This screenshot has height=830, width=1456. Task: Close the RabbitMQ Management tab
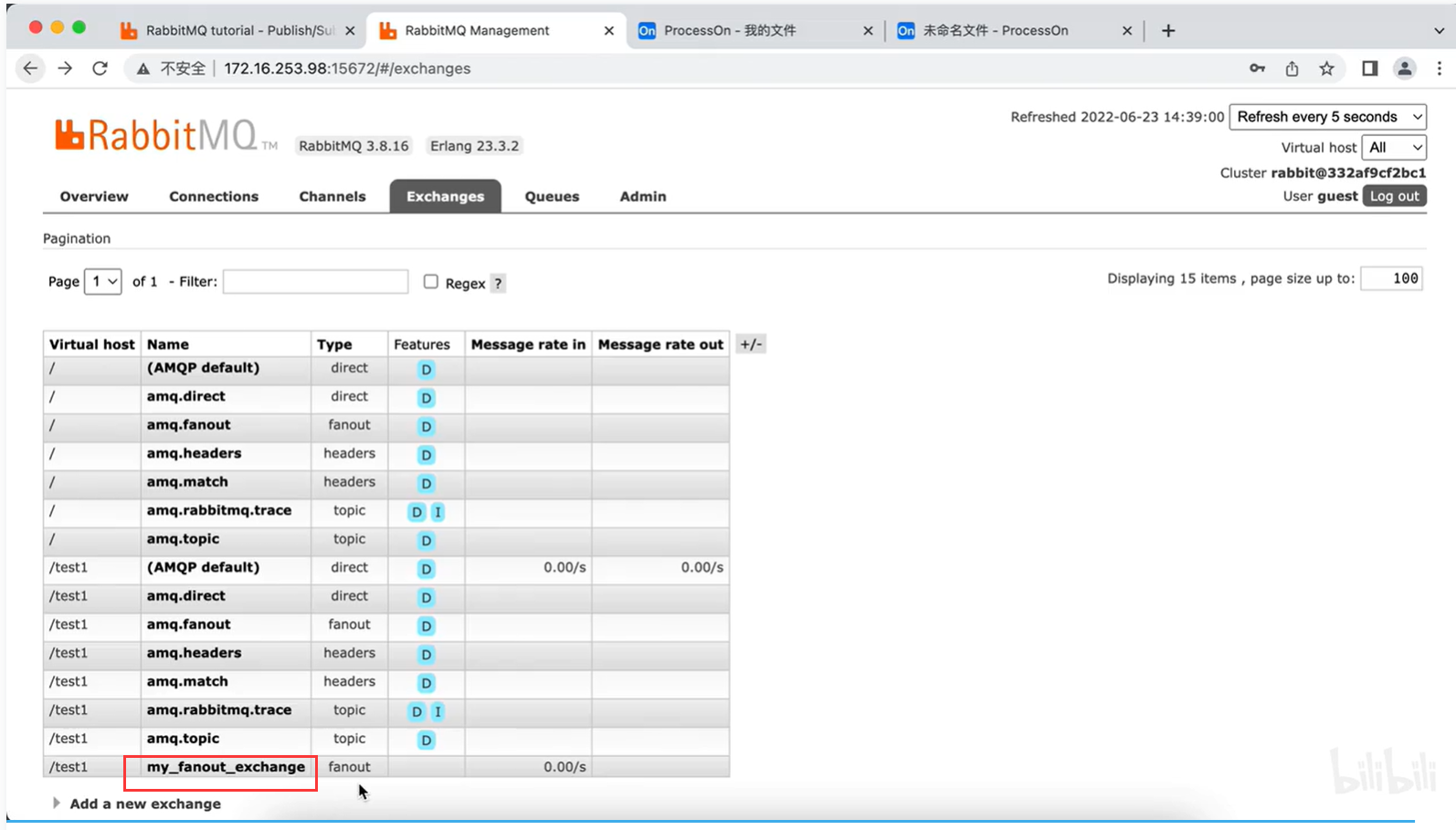tap(609, 30)
